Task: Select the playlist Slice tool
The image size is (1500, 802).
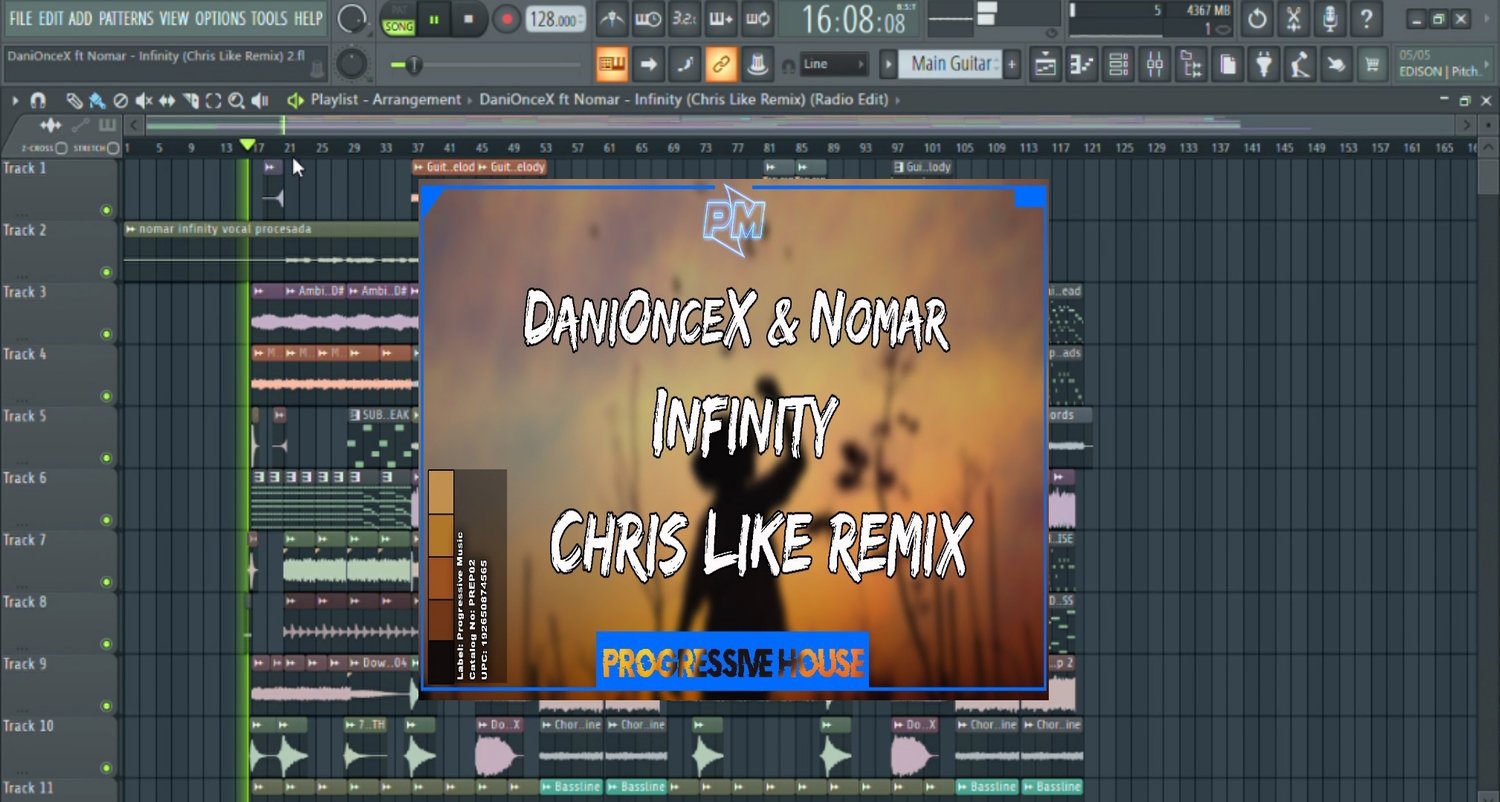Action: point(190,100)
